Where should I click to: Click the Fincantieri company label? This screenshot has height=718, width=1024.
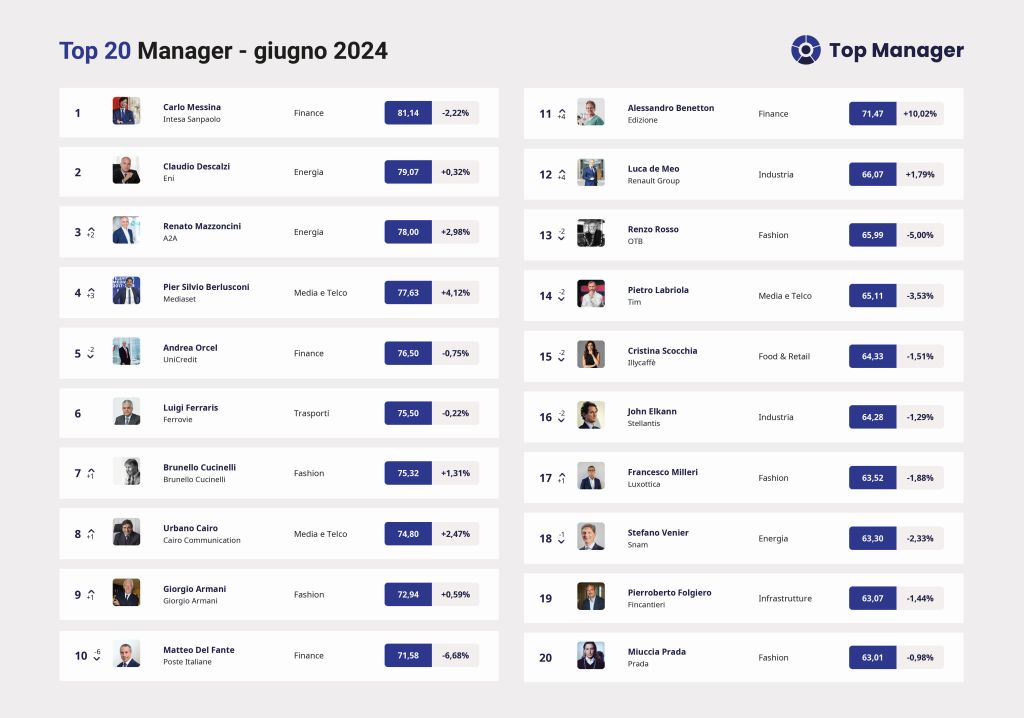pyautogui.click(x=646, y=605)
